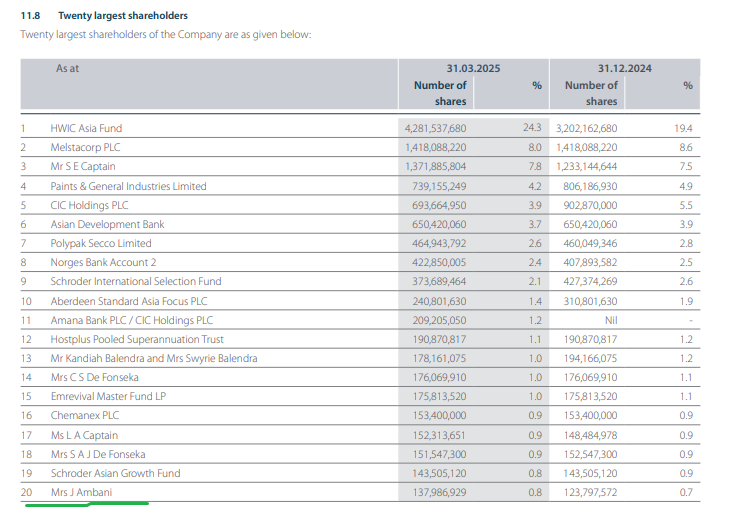Click share count "152,313,651"

(439, 436)
